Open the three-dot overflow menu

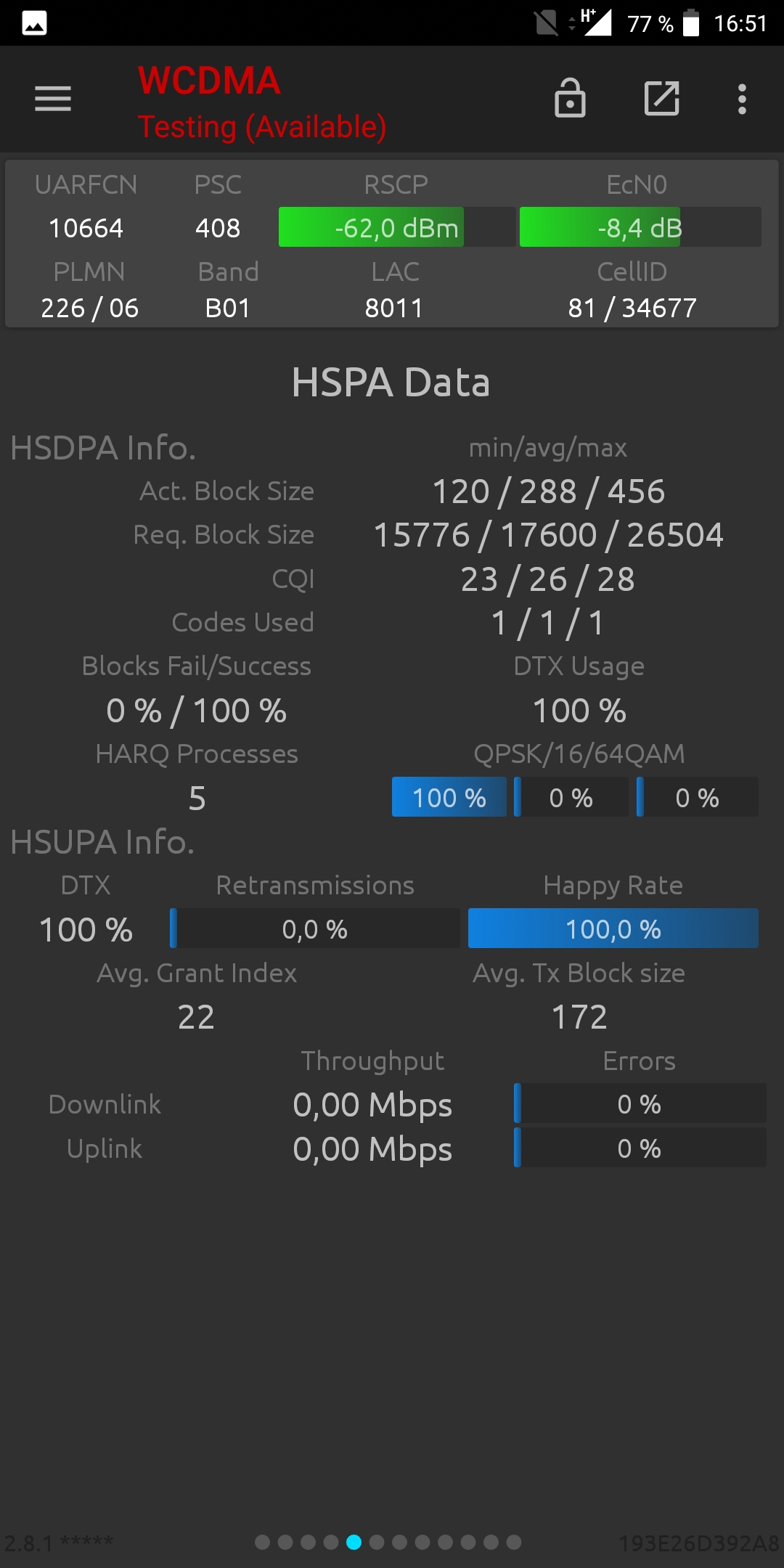742,99
